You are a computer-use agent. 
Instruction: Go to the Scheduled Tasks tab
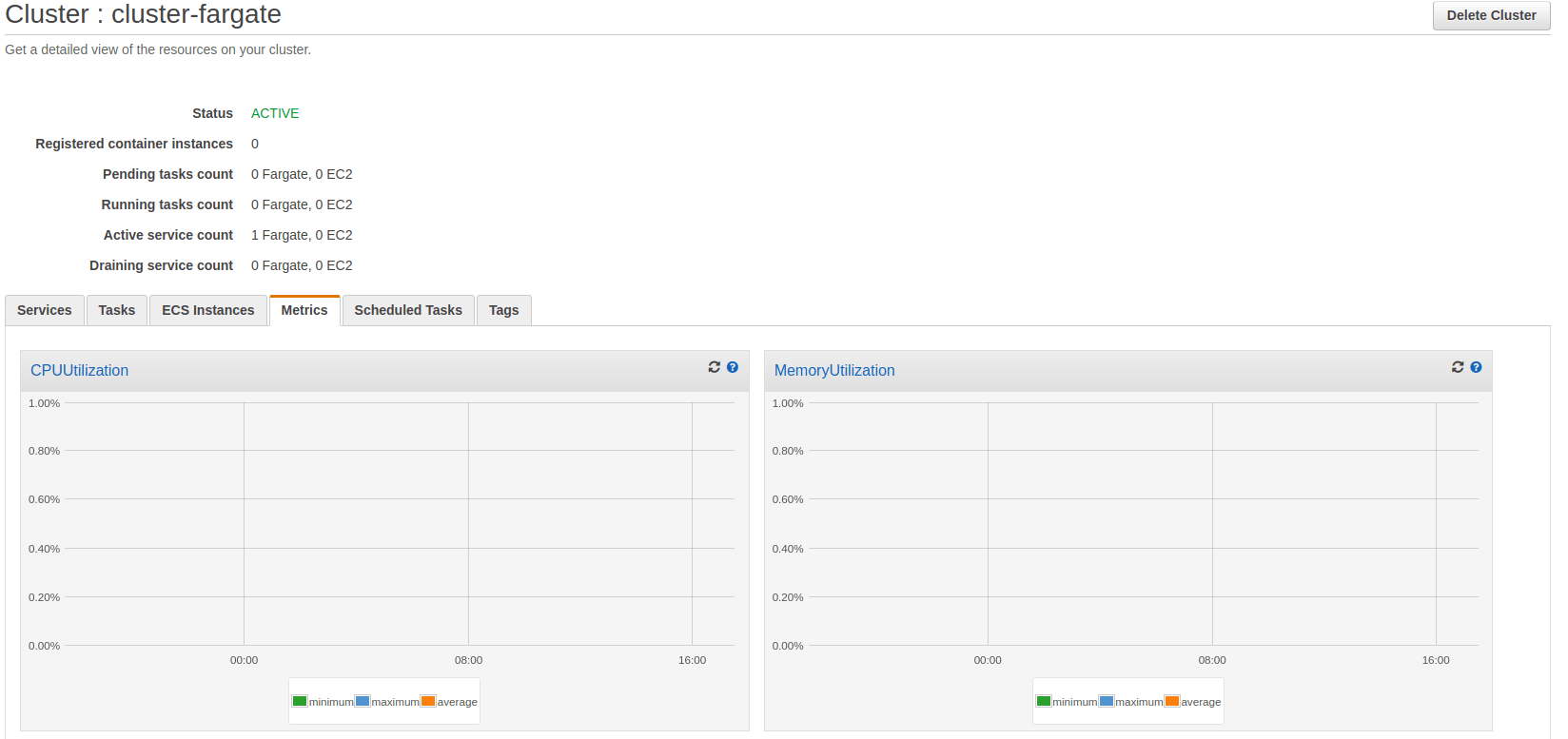(x=408, y=310)
